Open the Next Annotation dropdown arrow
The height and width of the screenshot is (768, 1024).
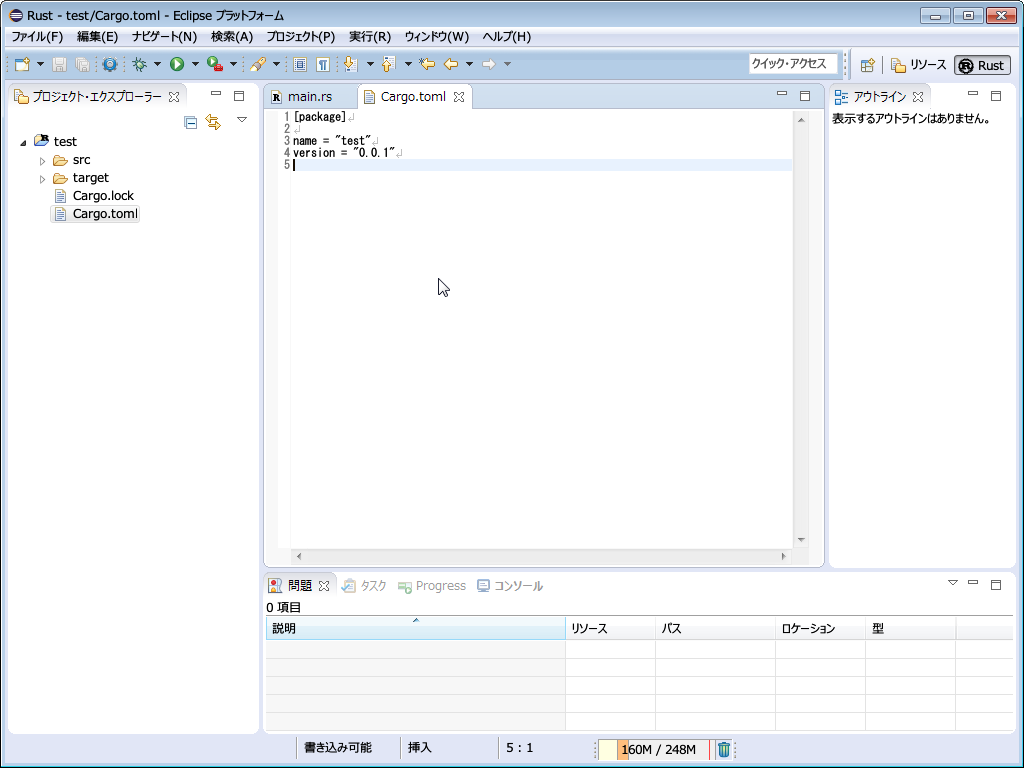[x=370, y=64]
